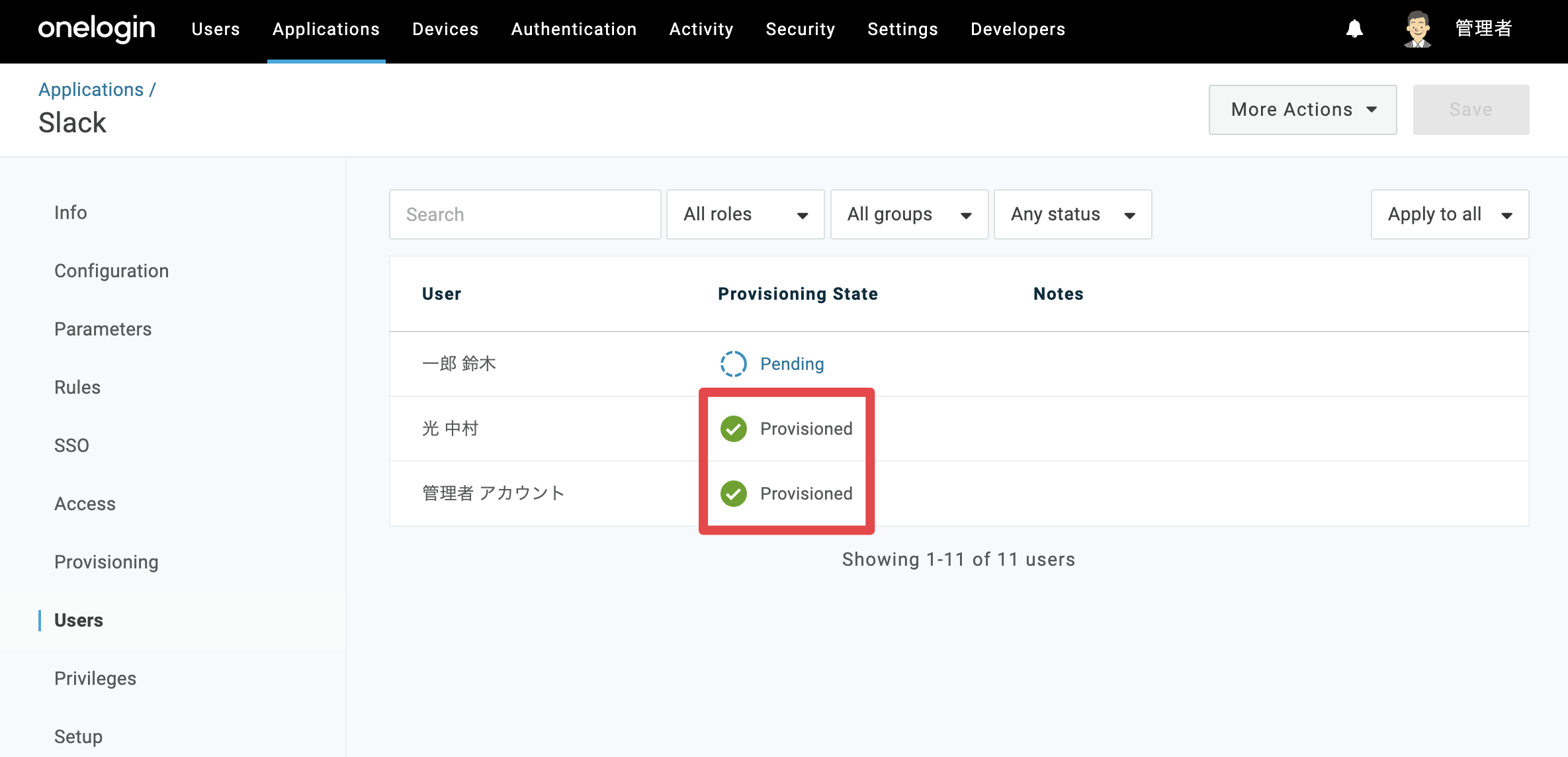Click the Showing 1-11 of 11 users text
Image resolution: width=1568 pixels, height=757 pixels.
[959, 559]
